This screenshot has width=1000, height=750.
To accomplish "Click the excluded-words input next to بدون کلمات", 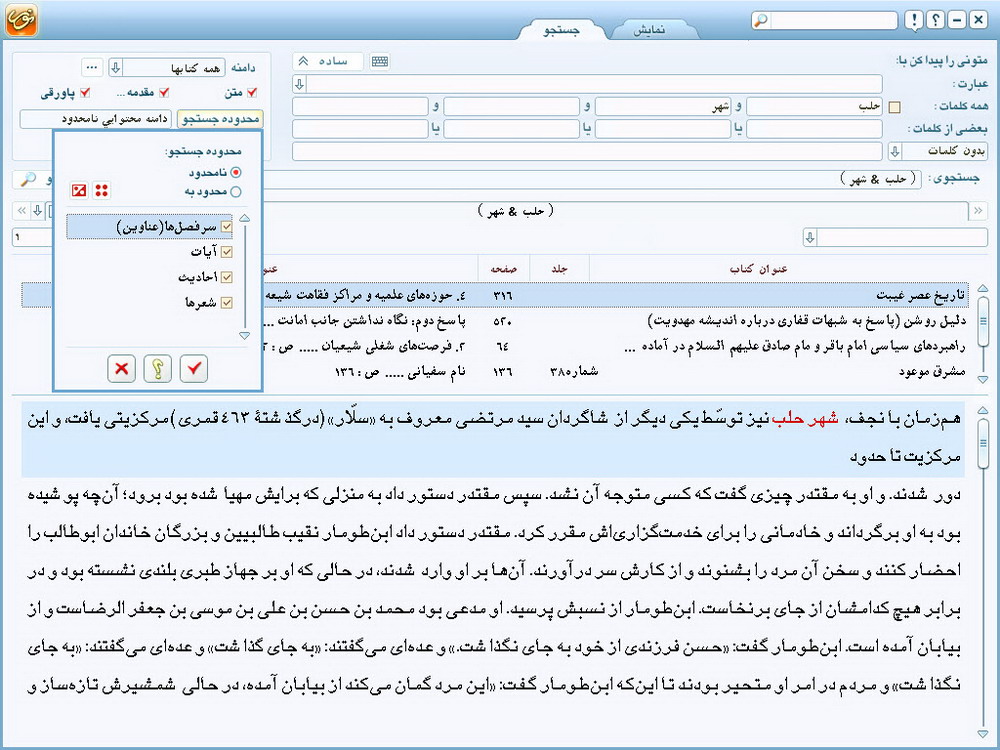I will [587, 151].
